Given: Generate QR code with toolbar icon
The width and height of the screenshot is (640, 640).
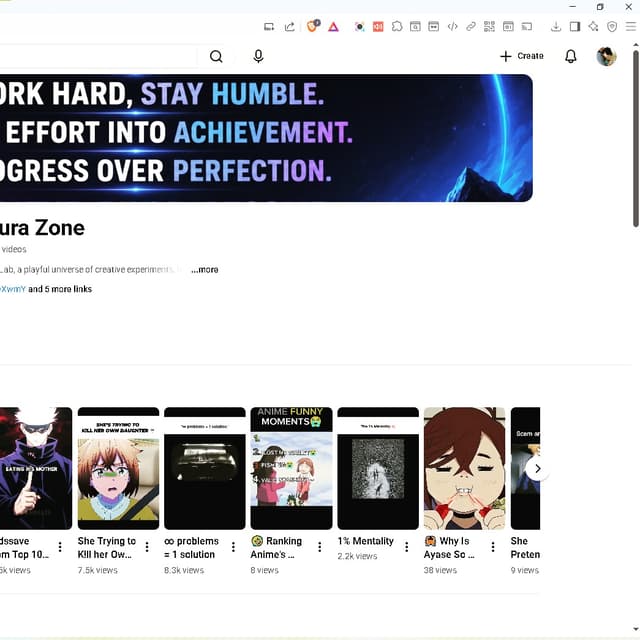Looking at the screenshot, I should (489, 27).
